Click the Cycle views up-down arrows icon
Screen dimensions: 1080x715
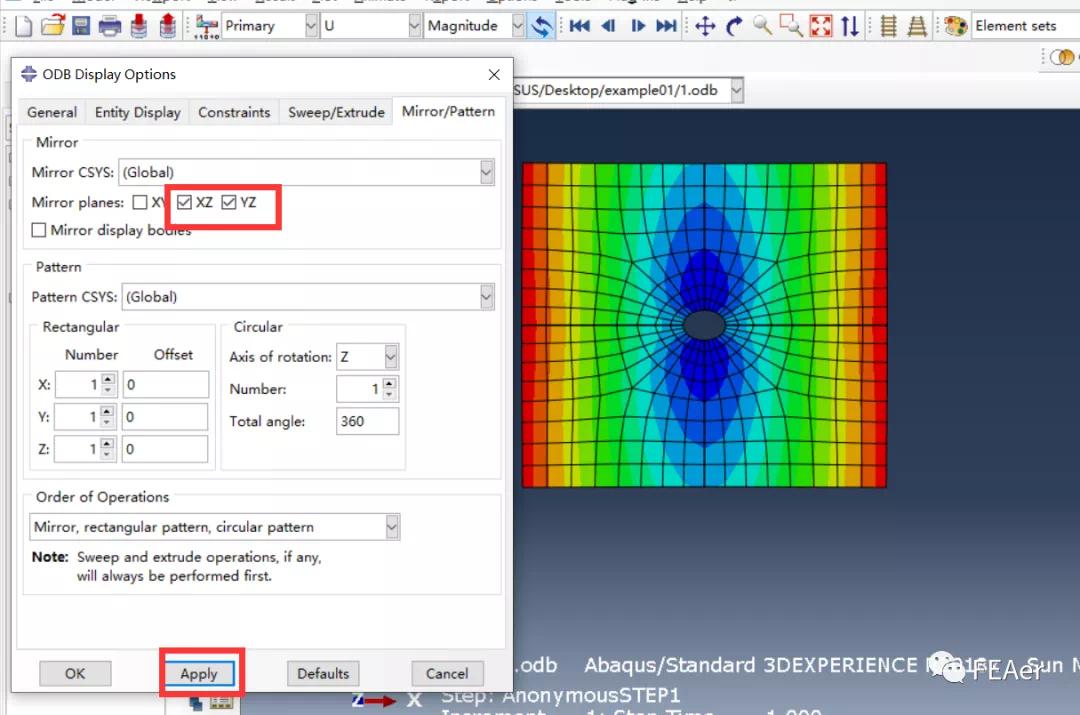[850, 26]
